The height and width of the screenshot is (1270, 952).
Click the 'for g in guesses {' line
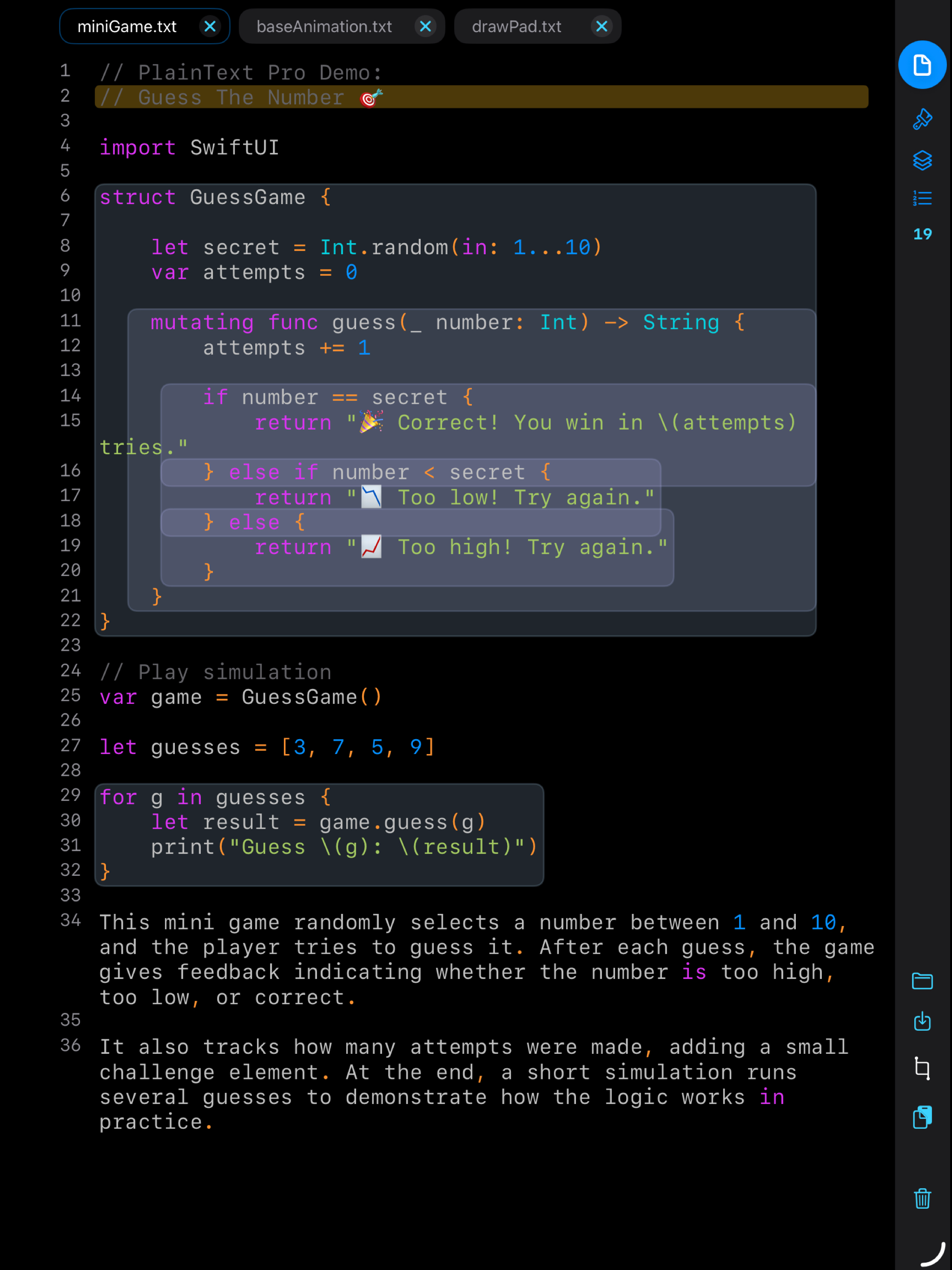click(x=215, y=797)
